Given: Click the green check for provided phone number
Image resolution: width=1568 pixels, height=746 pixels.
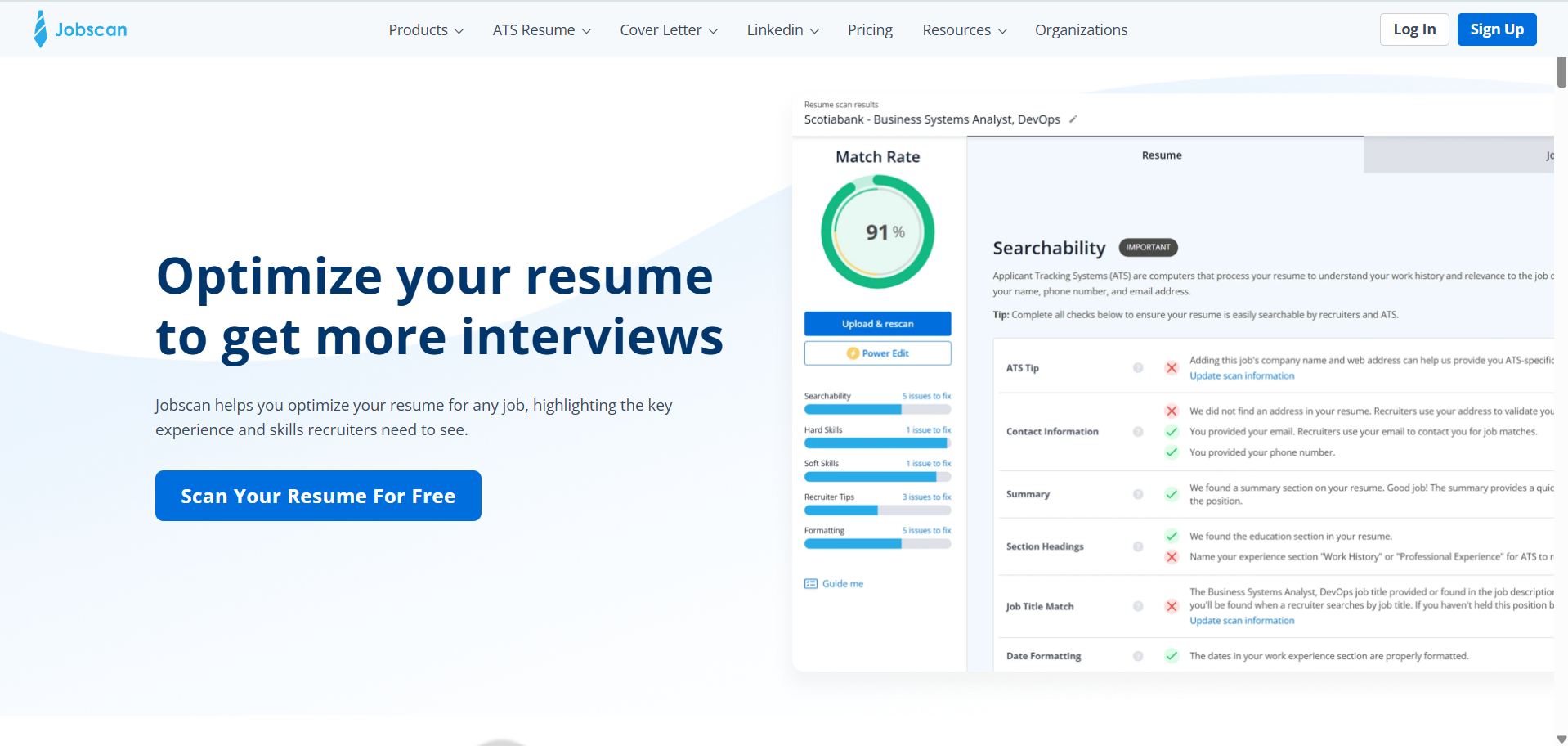Looking at the screenshot, I should pyautogui.click(x=1172, y=452).
